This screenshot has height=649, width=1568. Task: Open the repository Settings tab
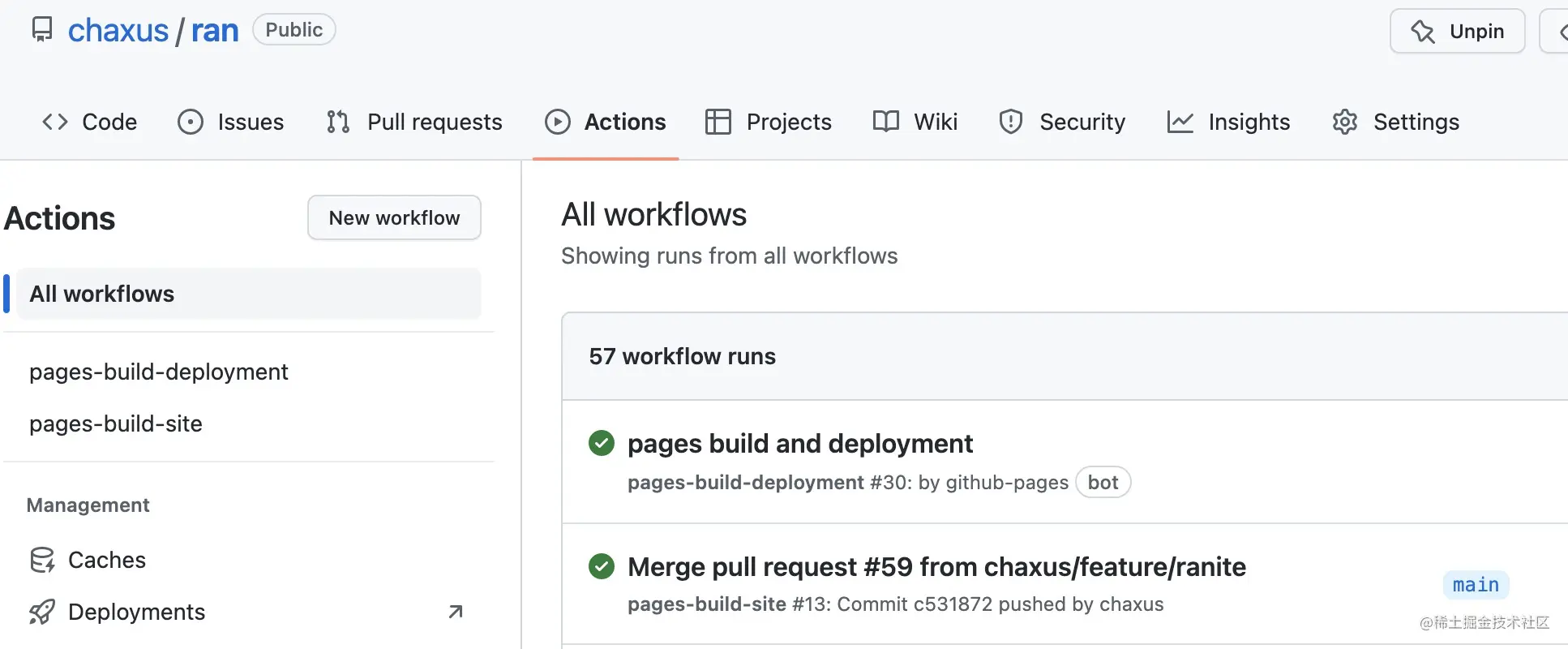[1395, 122]
